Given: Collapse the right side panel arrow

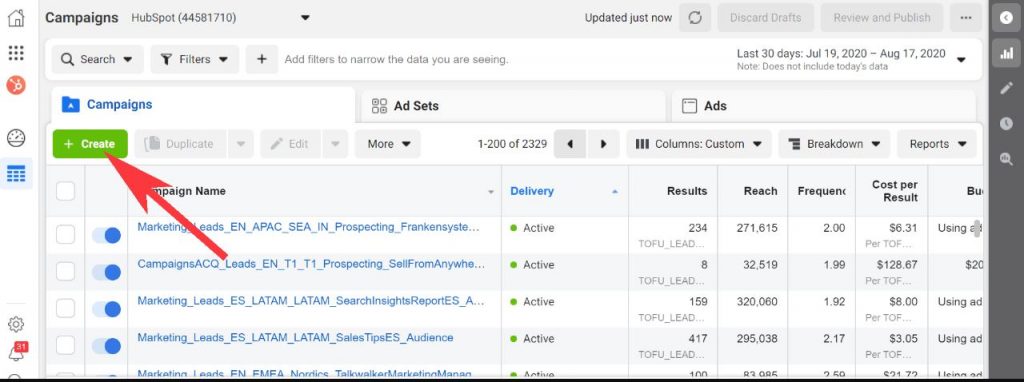Looking at the screenshot, I should (1006, 18).
